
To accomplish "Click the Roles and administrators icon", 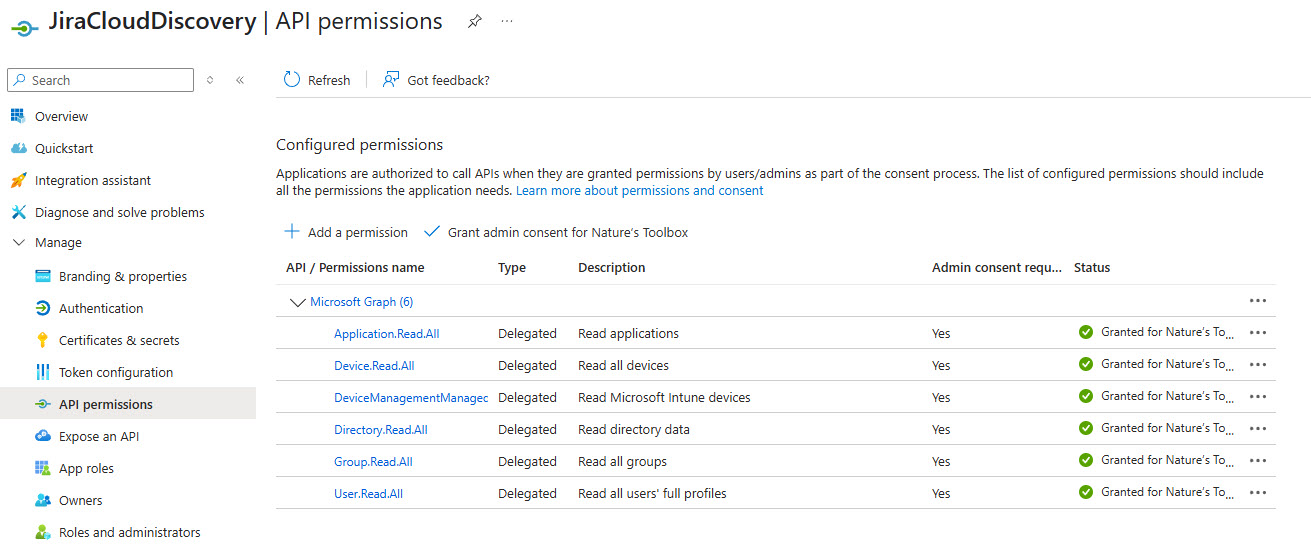I will [42, 532].
